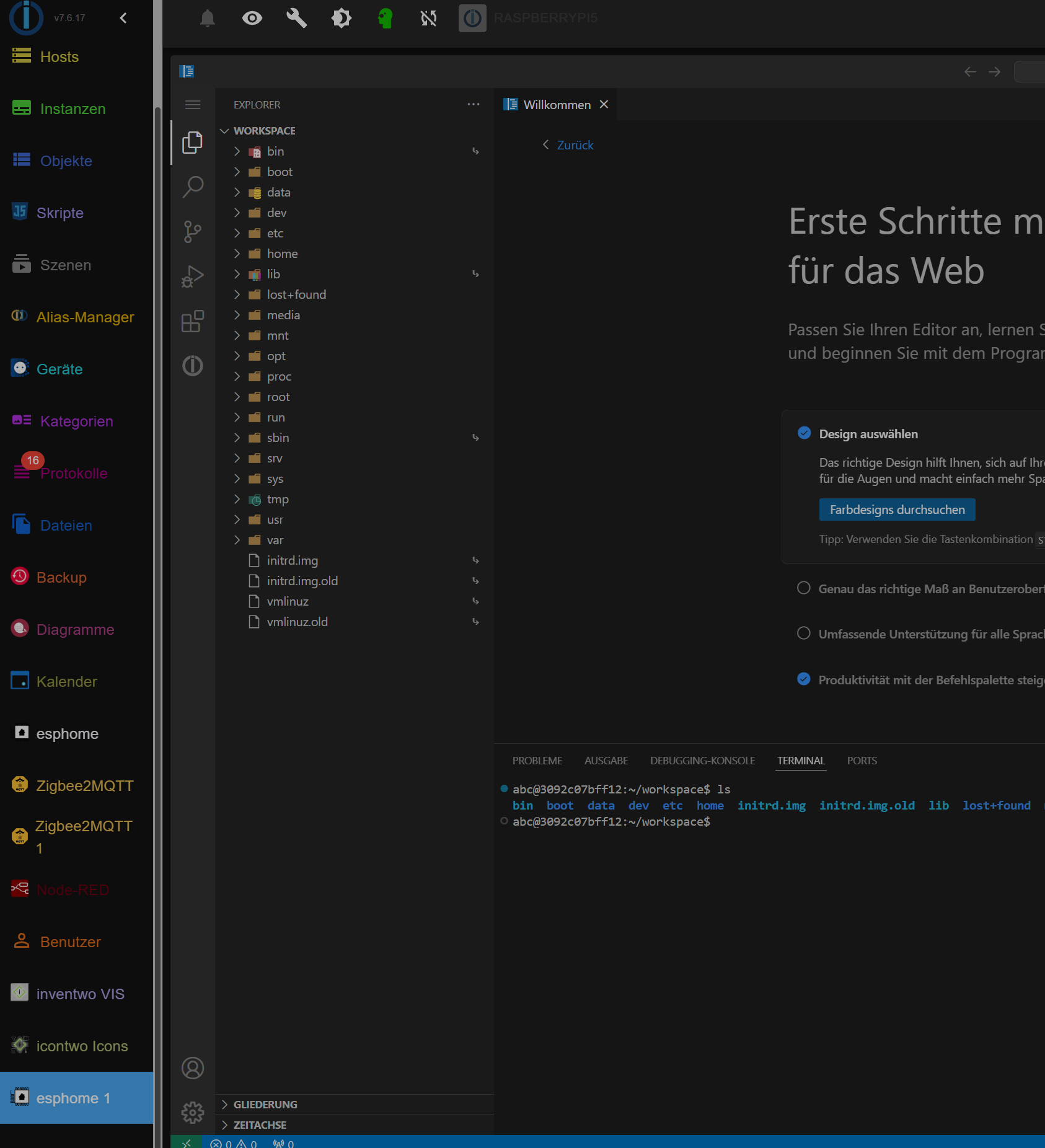Image resolution: width=1045 pixels, height=1148 pixels.
Task: Open the Search view in activity bar
Action: coord(193,187)
